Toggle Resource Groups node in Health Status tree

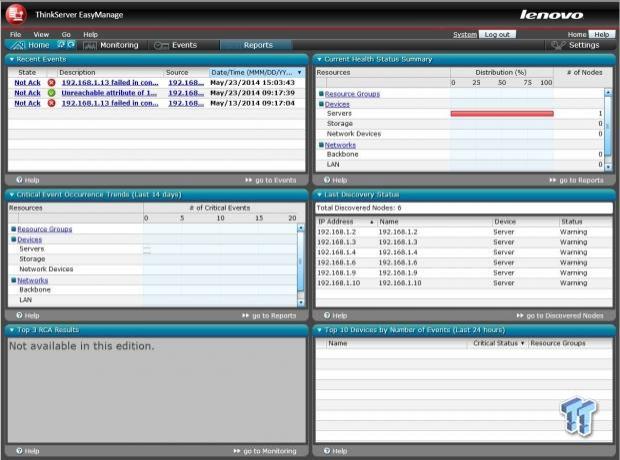pos(321,94)
